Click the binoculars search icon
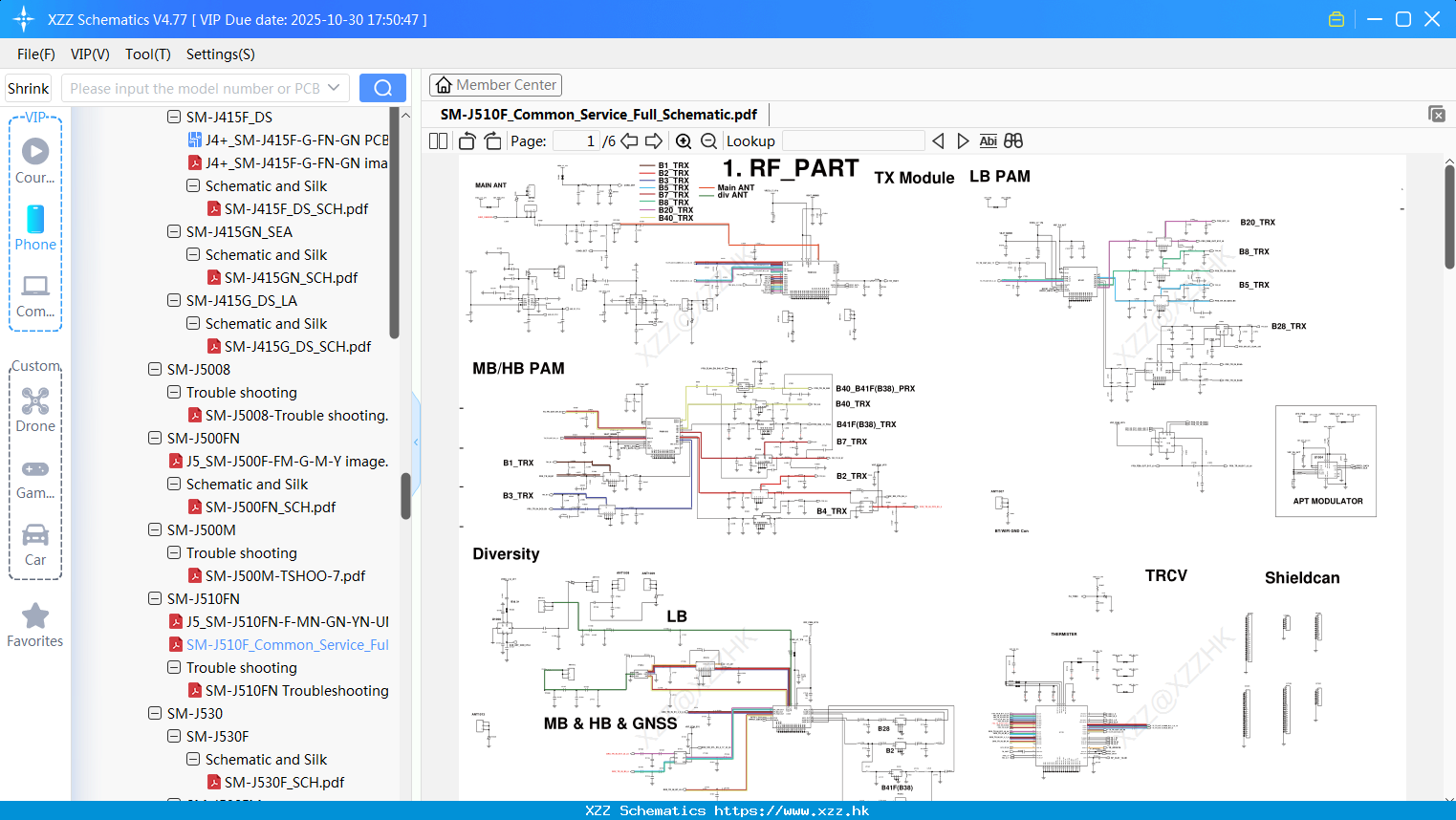This screenshot has width=1456, height=820. (1013, 140)
